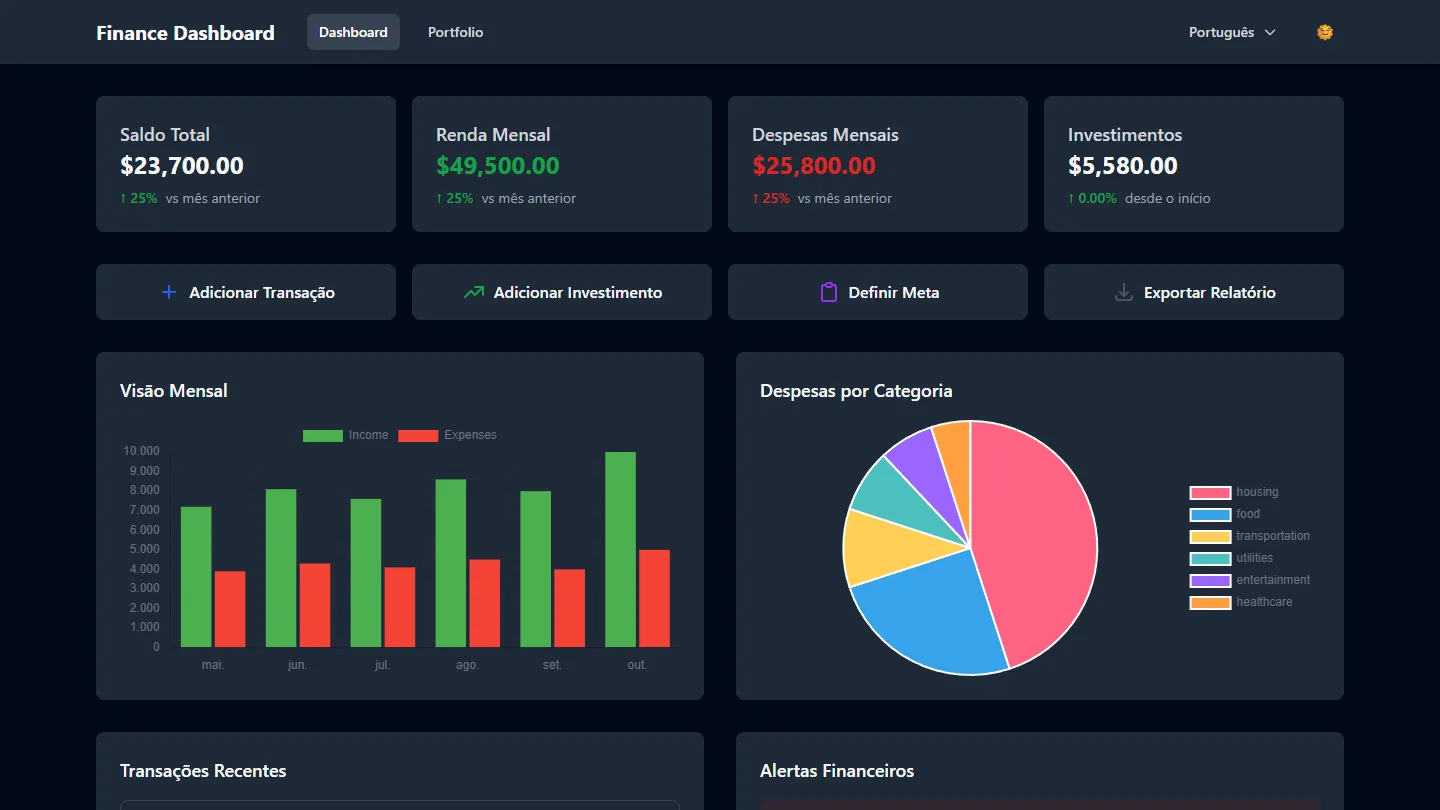Click the jun. label on the chart axis
1440x810 pixels.
click(x=298, y=665)
